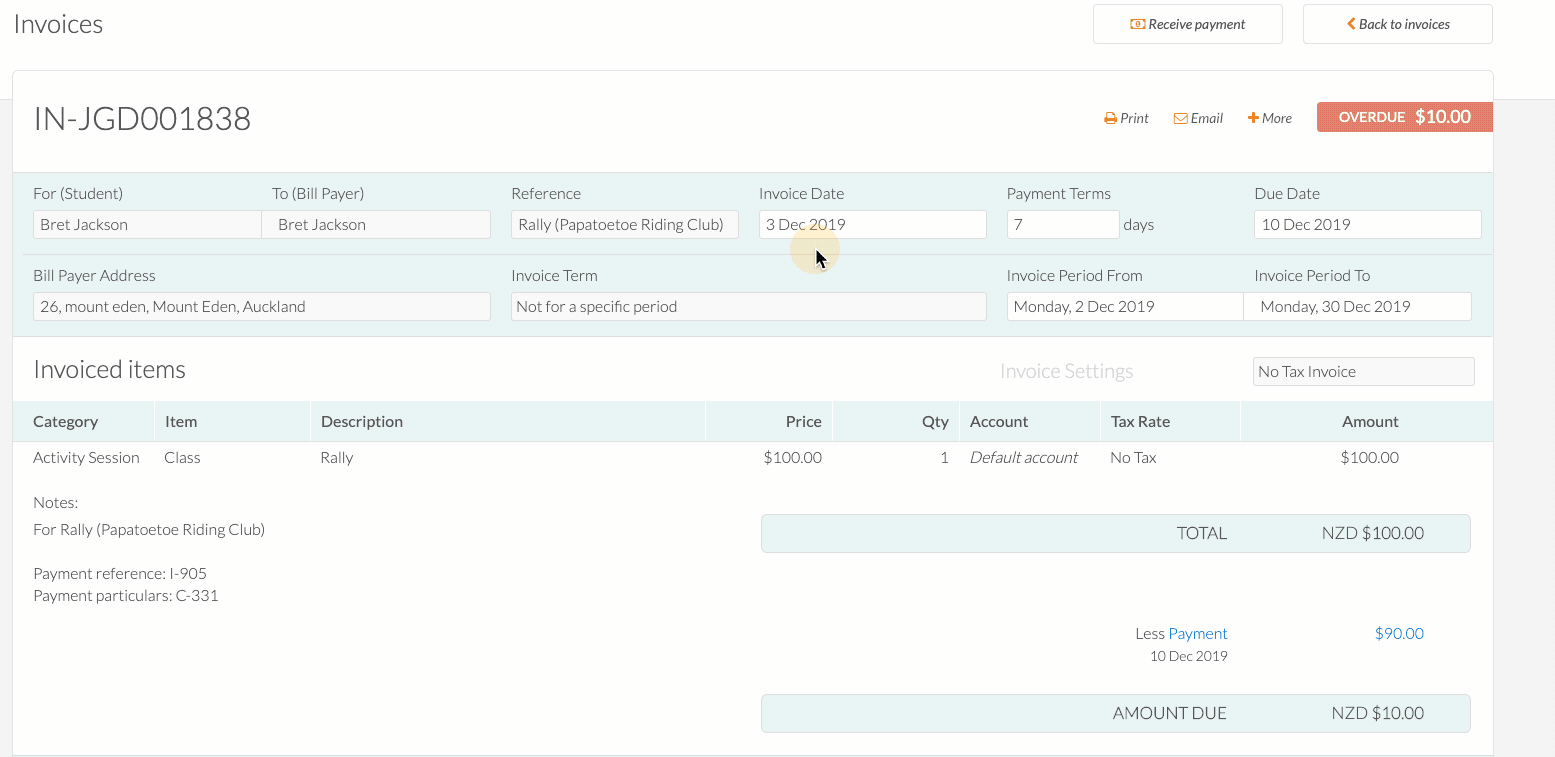The height and width of the screenshot is (757, 1555).
Task: Click Payment particulars: C-331 text
Action: 126,595
